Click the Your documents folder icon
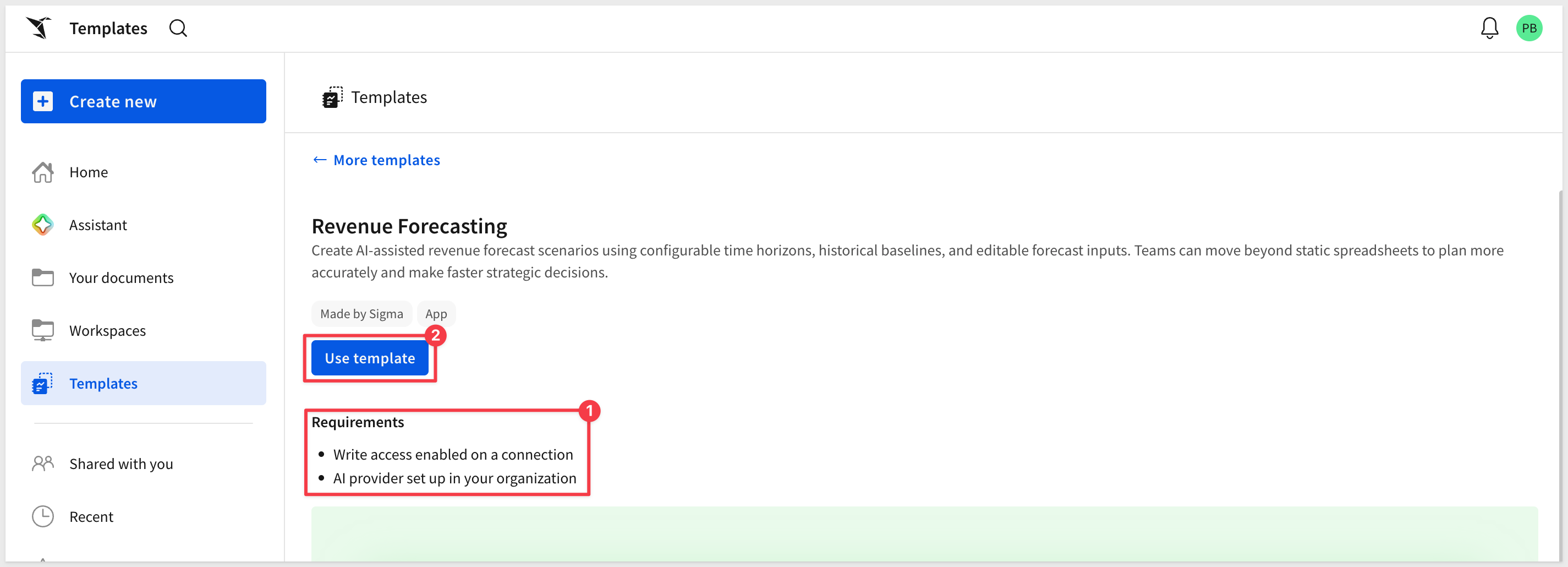 (42, 277)
